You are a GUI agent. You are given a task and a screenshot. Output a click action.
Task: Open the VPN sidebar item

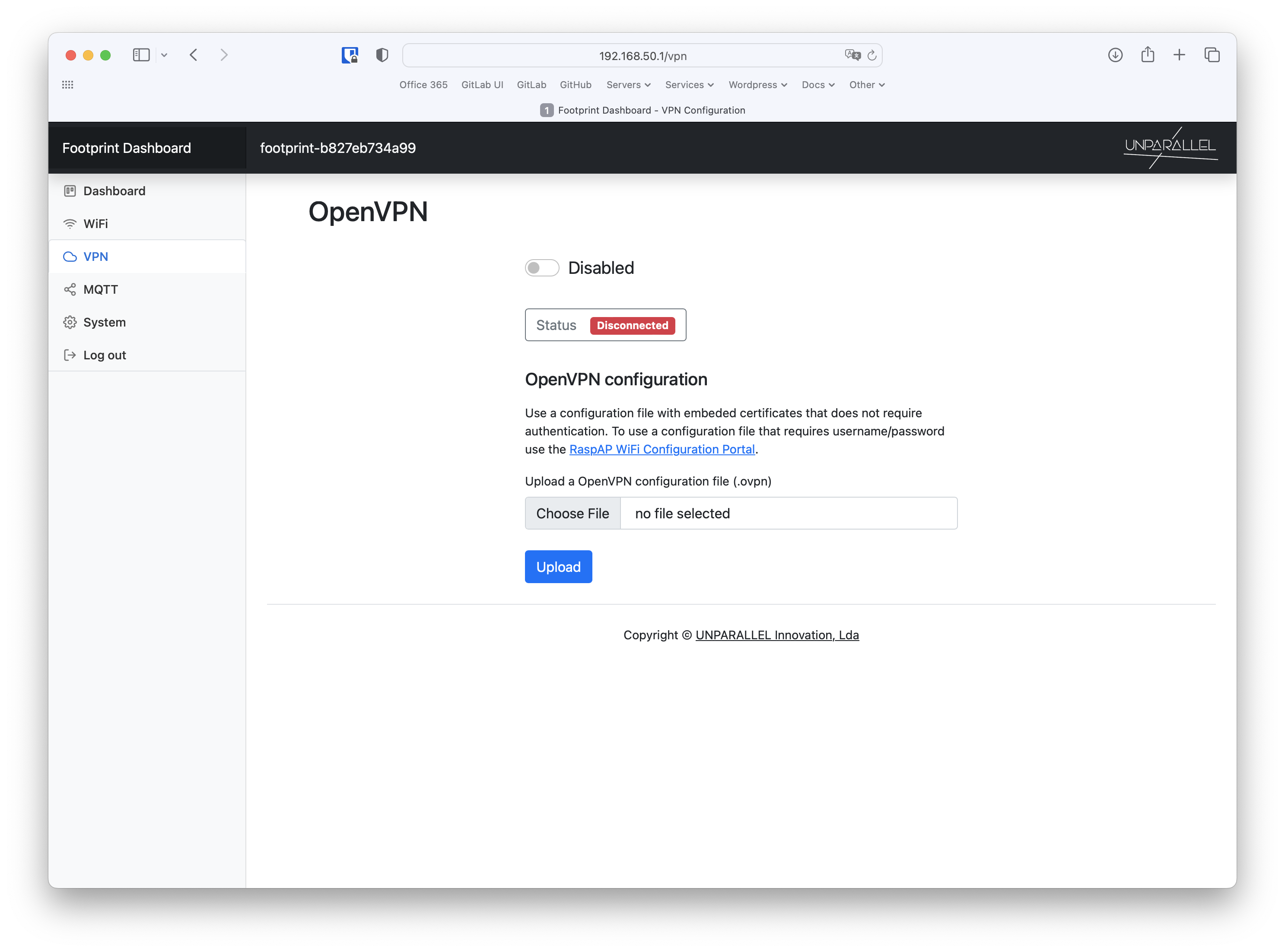coord(147,257)
